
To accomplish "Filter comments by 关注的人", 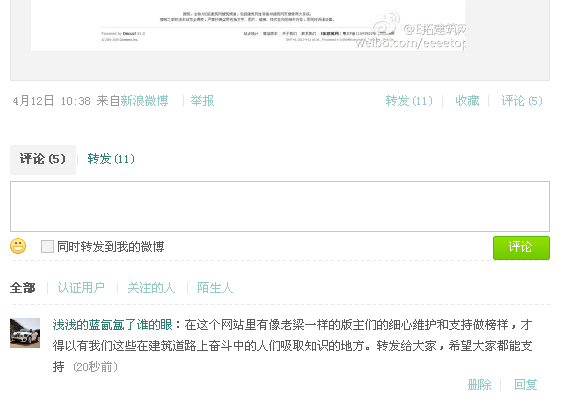I will coord(151,288).
